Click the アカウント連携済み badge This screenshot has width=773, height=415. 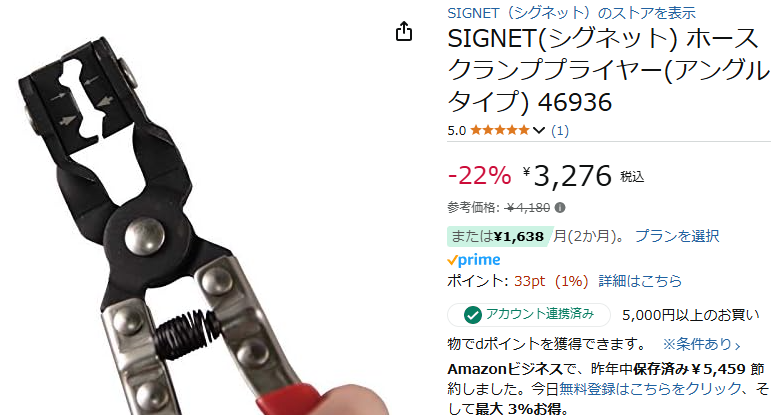529,314
